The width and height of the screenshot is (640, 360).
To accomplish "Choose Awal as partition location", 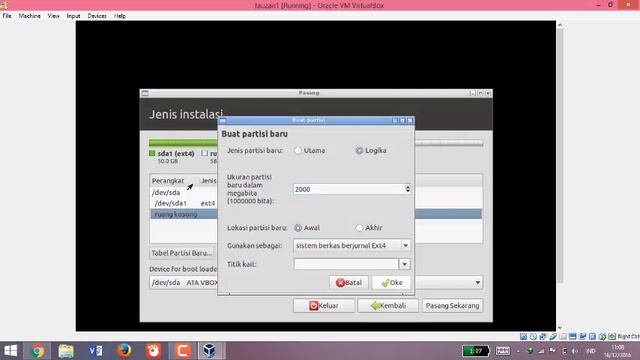I will 298,228.
